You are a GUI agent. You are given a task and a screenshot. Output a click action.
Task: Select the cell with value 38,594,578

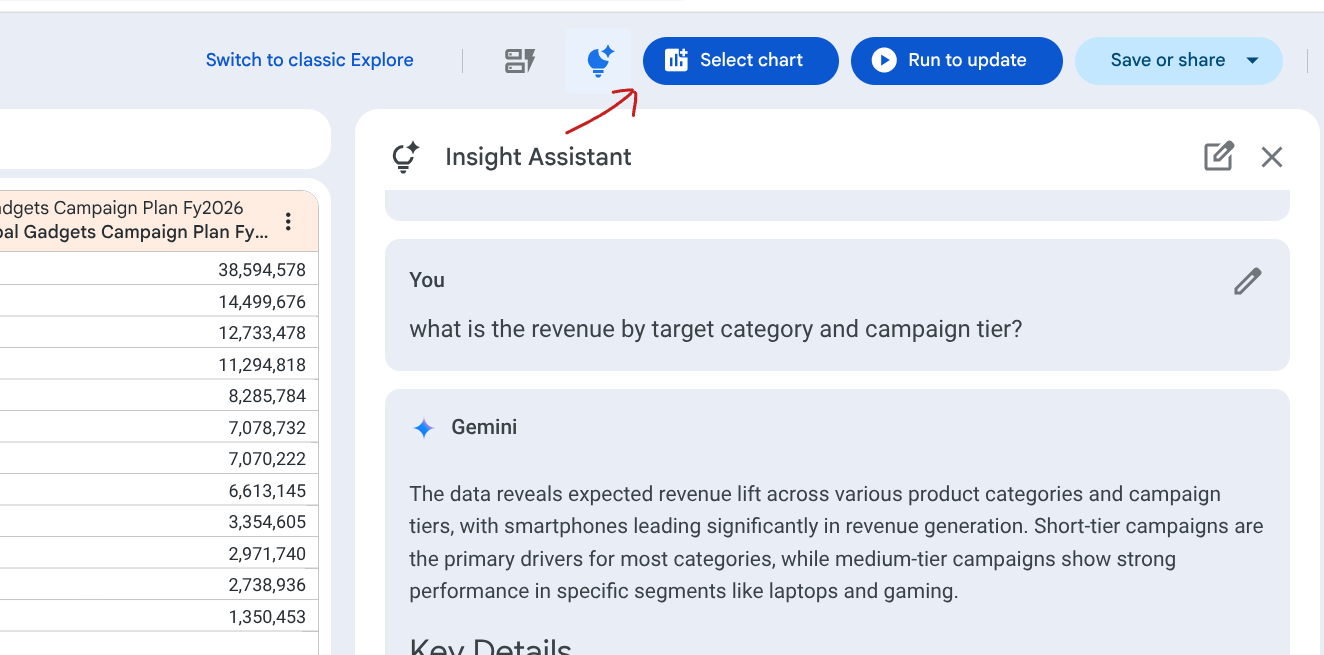tap(262, 270)
